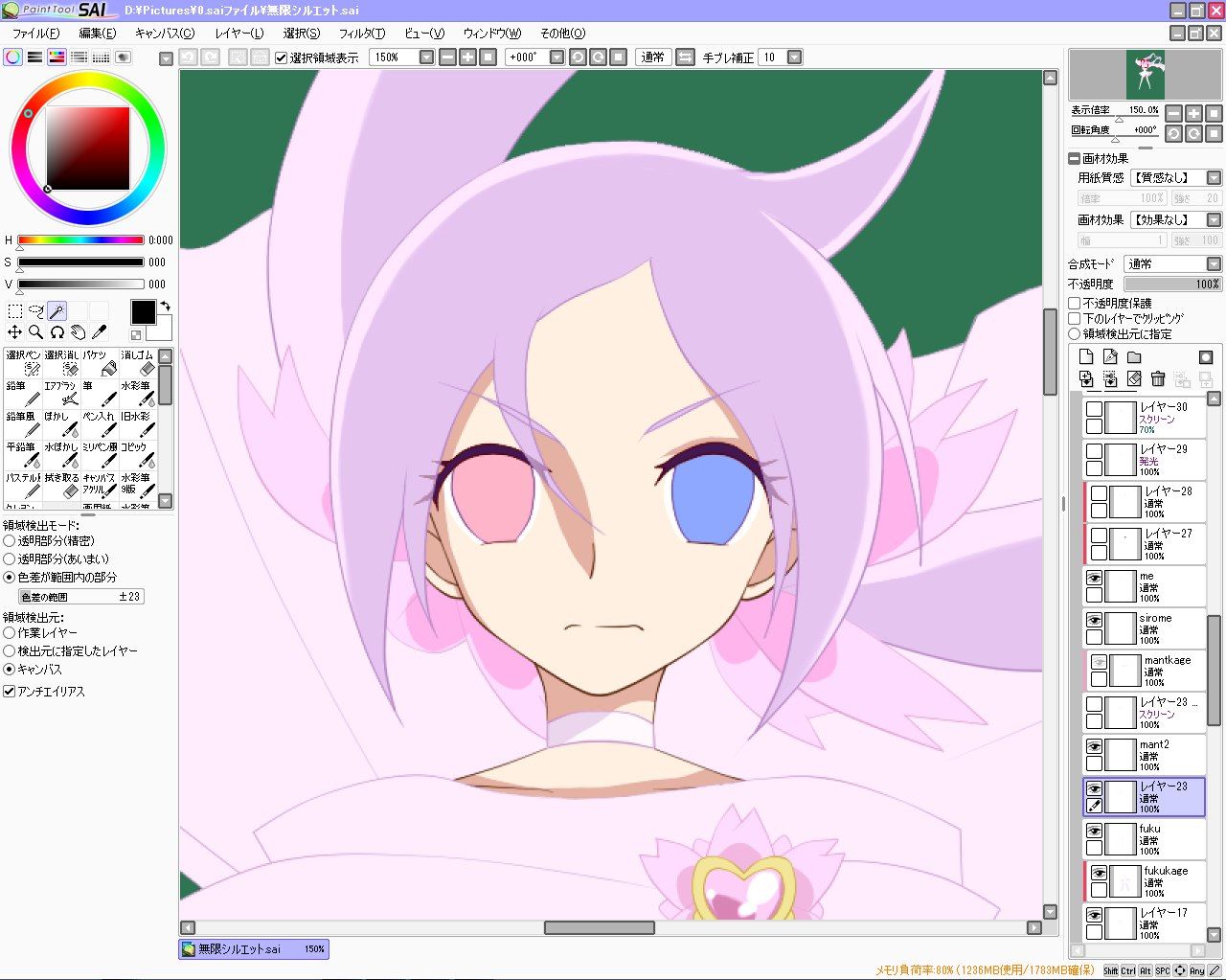Choose the ぼかし blur tool
The height and width of the screenshot is (980, 1226).
coord(61,424)
